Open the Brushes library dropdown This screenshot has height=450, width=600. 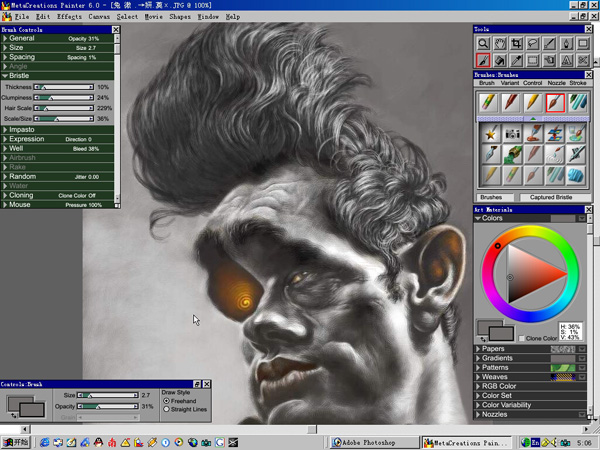point(495,197)
